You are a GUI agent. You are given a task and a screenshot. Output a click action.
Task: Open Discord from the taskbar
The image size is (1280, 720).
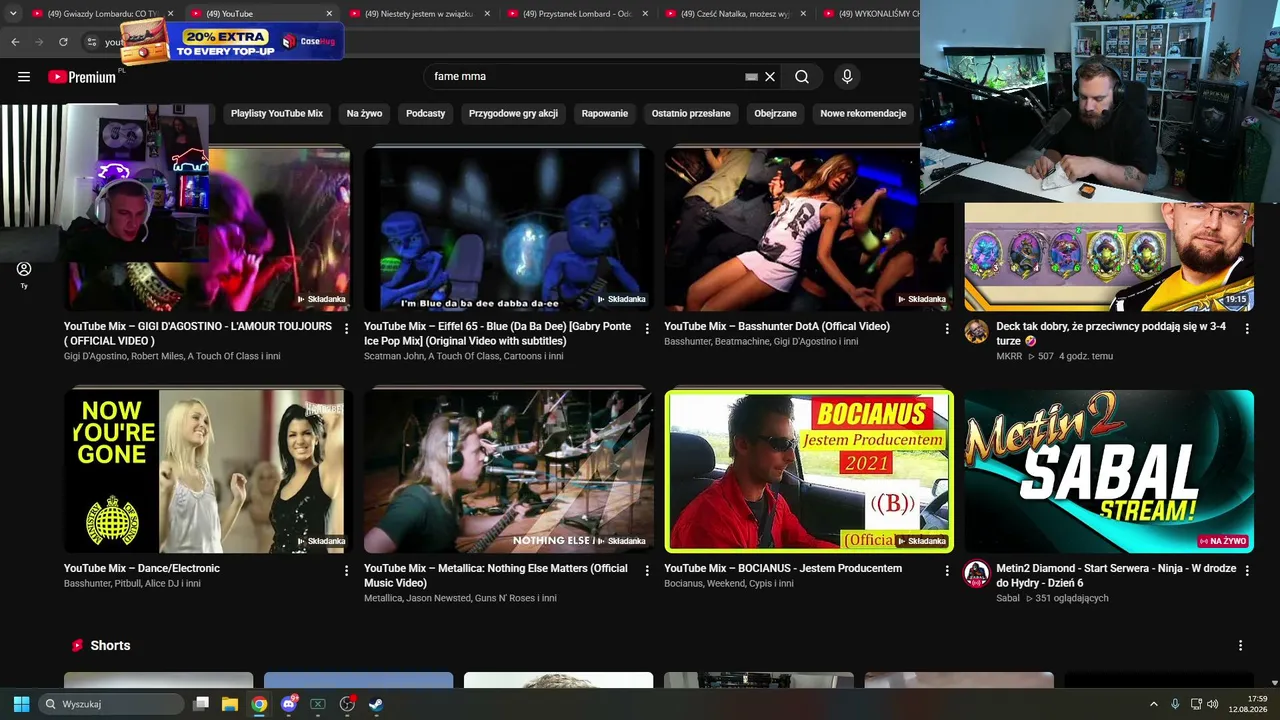click(289, 704)
